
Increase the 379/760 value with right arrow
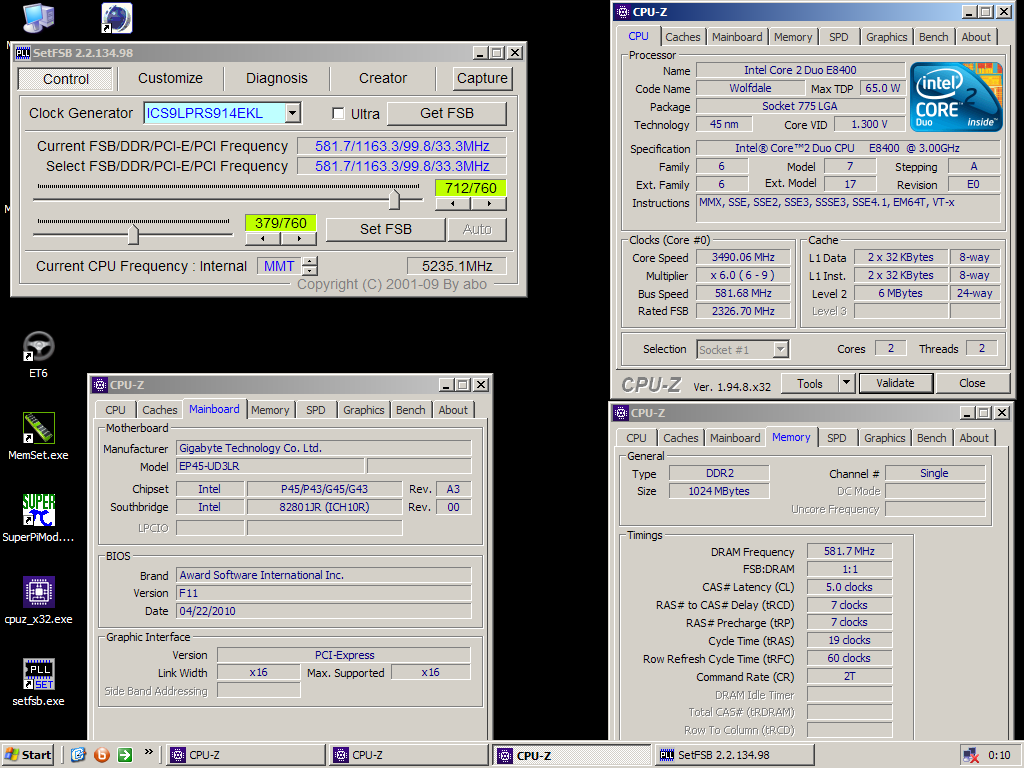tap(298, 239)
